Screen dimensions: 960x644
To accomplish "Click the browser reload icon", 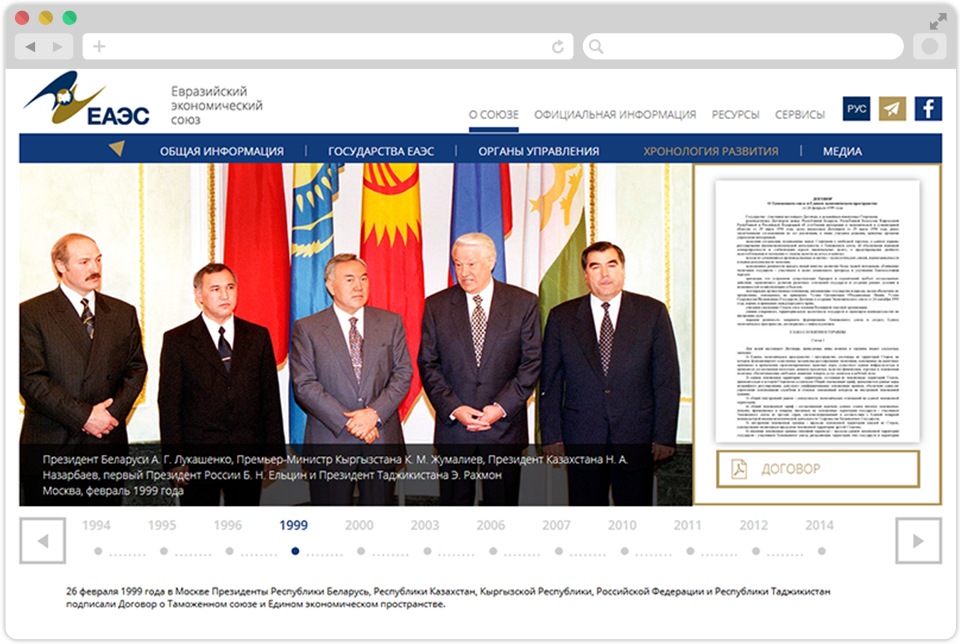I will click(557, 47).
